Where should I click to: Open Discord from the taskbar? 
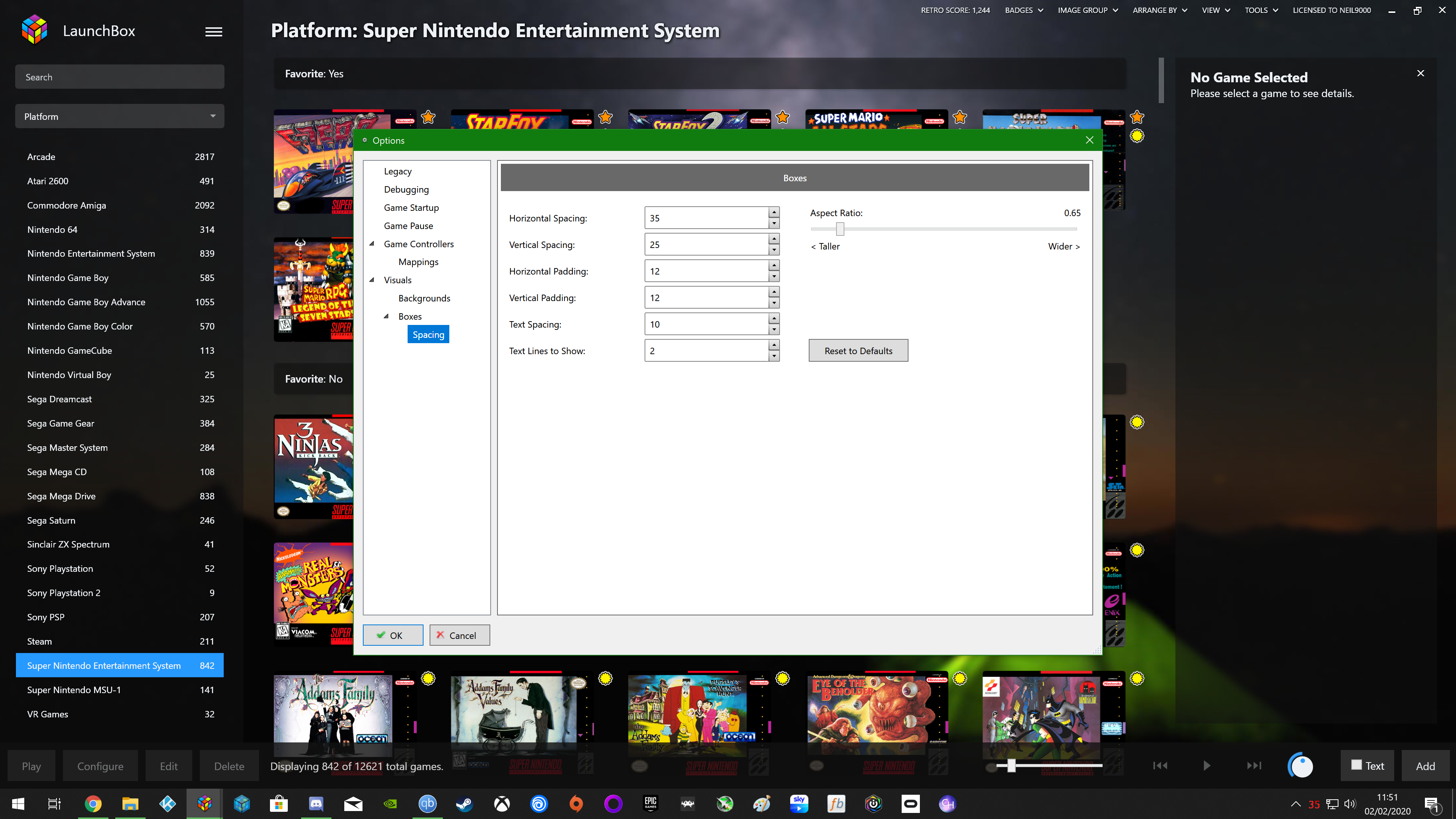pyautogui.click(x=316, y=804)
